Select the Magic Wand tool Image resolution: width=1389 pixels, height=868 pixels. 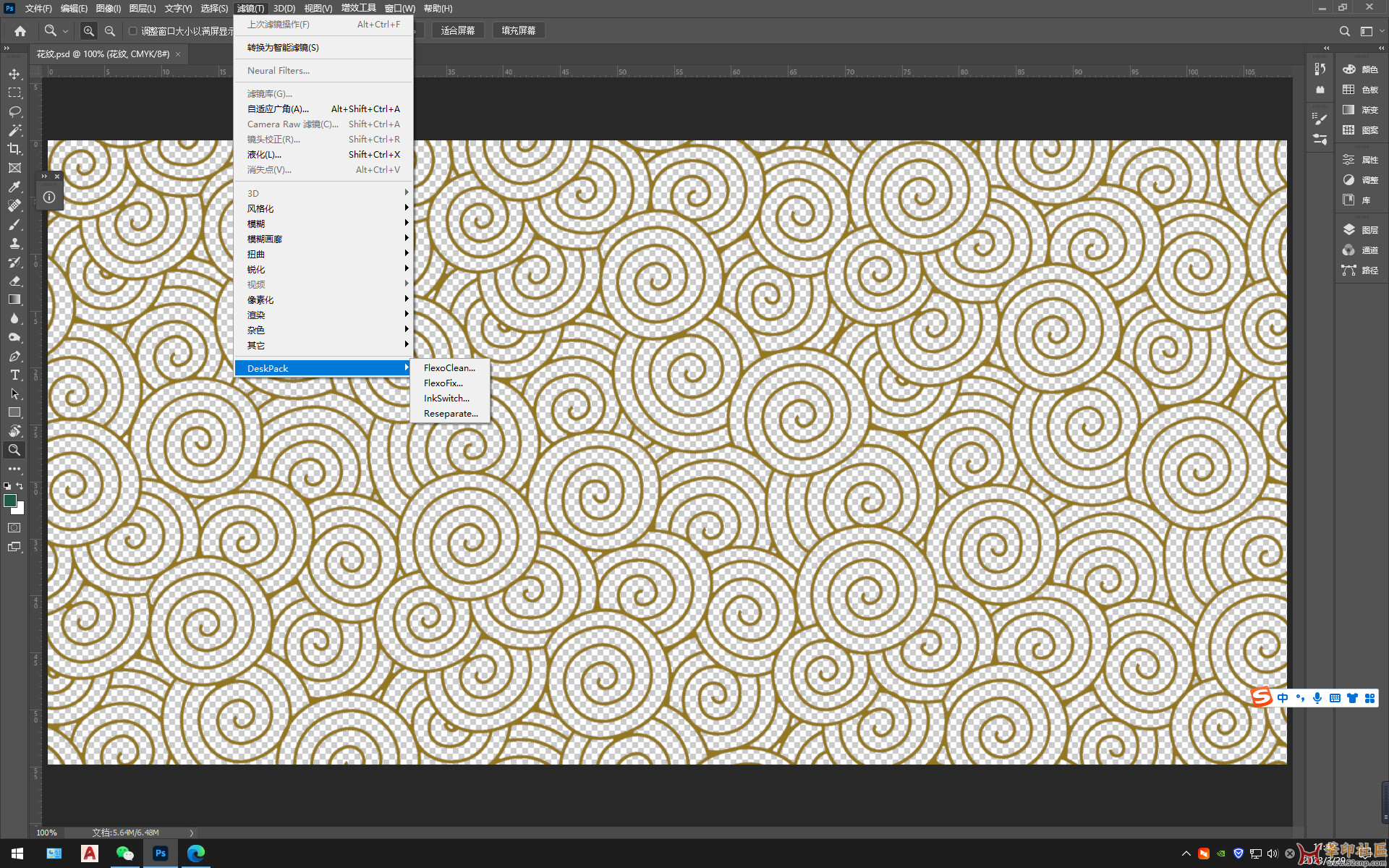[x=14, y=130]
